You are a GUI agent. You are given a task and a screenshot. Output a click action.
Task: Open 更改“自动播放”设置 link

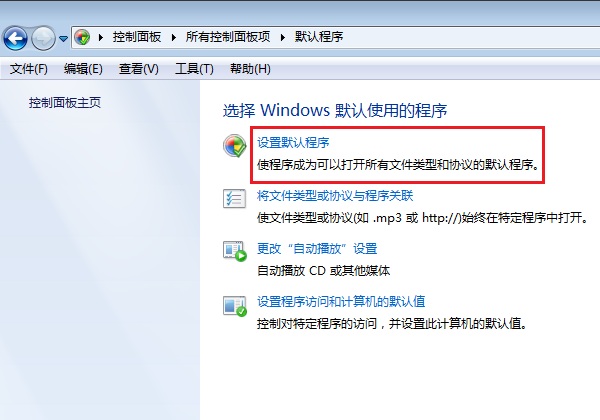coord(317,249)
